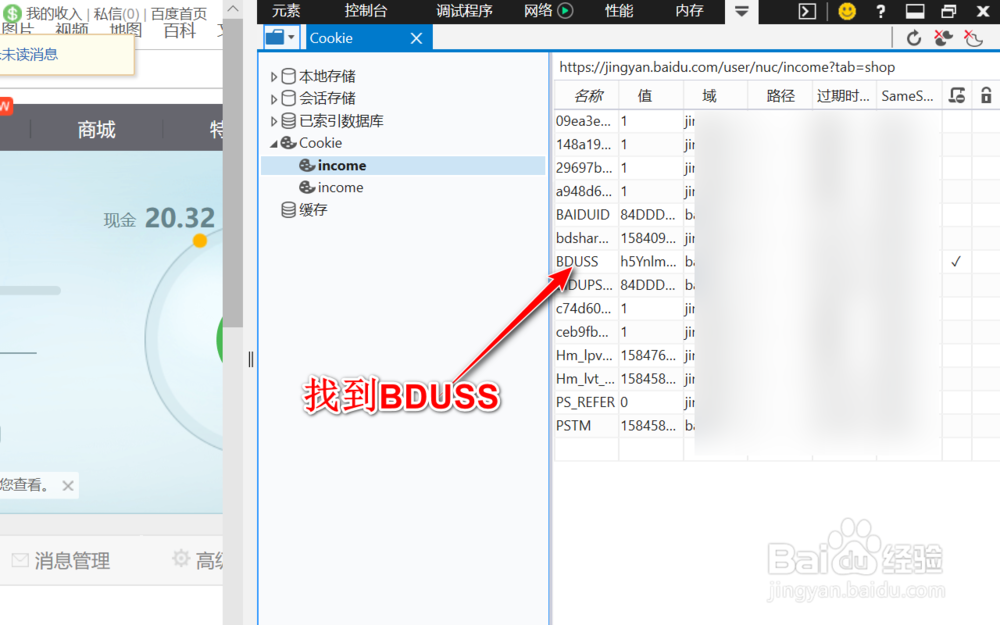
Task: Open the 性能 performance tab
Action: (619, 11)
